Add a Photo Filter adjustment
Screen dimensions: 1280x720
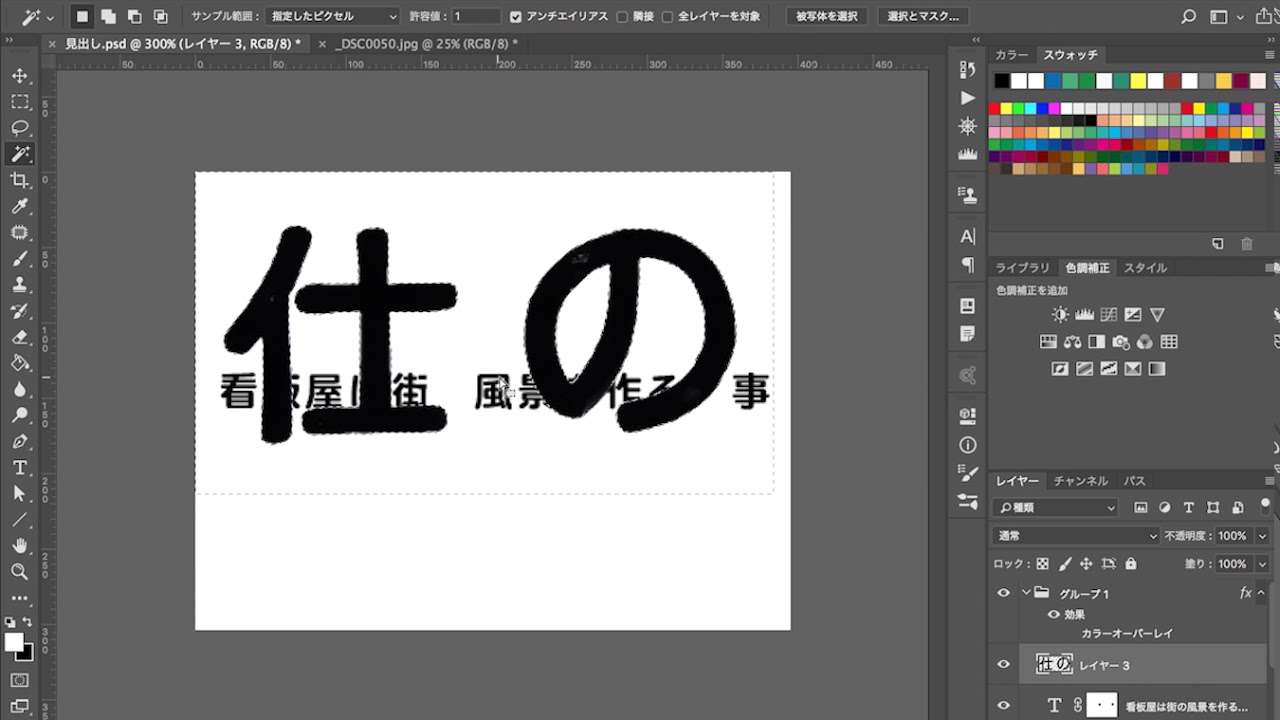tap(1121, 342)
